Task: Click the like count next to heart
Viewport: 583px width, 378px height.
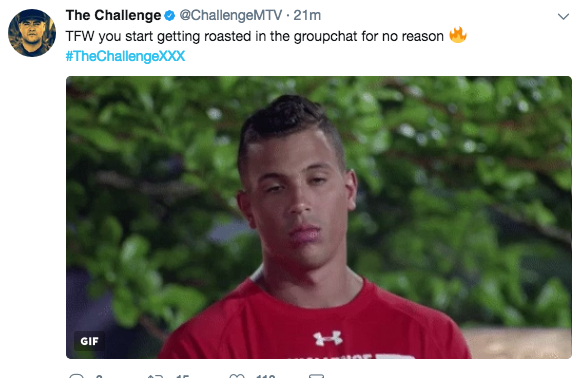Action: 265,376
